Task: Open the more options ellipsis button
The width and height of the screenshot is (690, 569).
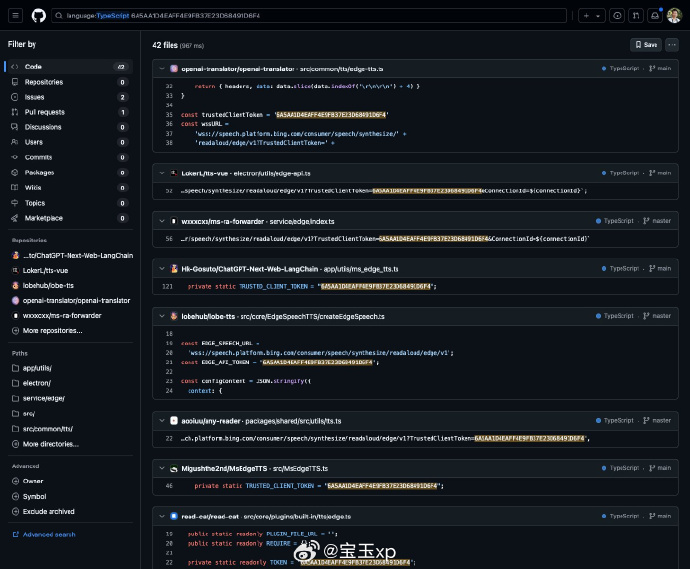Action: 672,45
